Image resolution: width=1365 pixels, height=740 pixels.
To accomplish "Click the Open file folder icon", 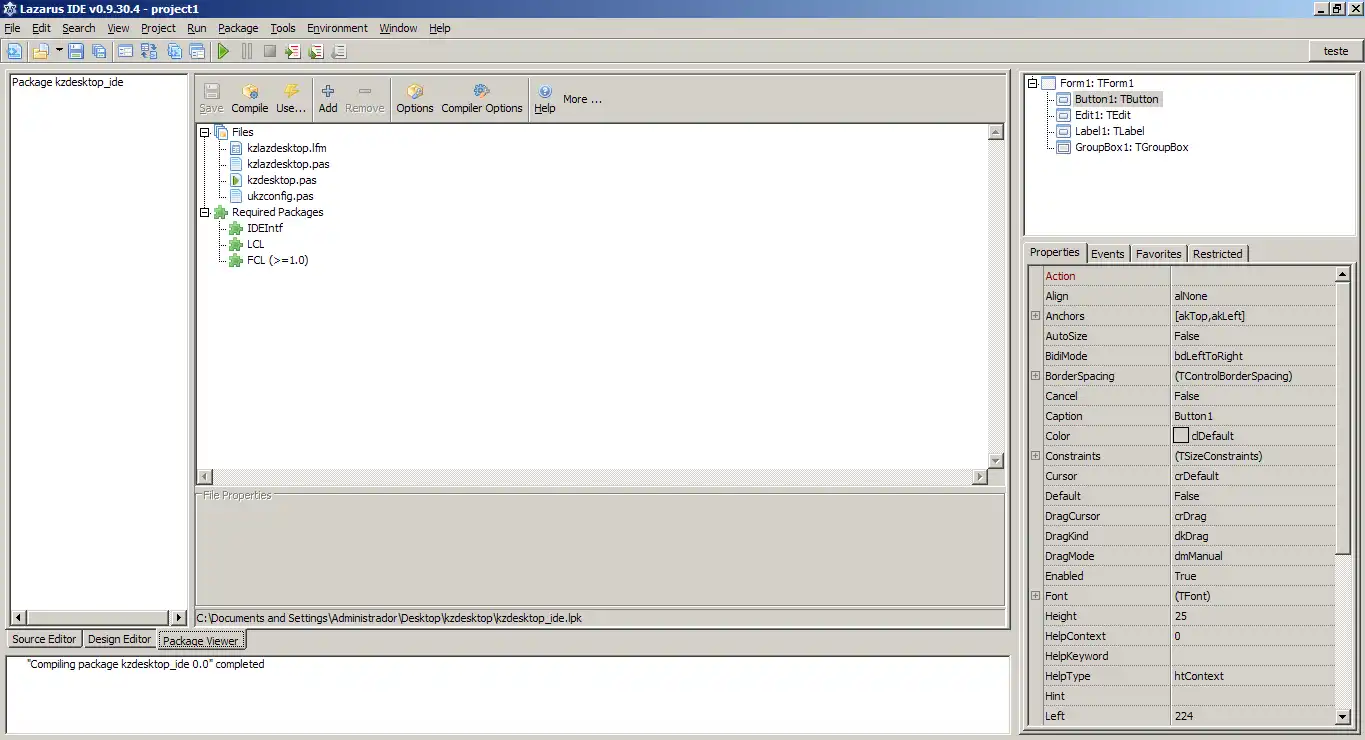I will (40, 51).
